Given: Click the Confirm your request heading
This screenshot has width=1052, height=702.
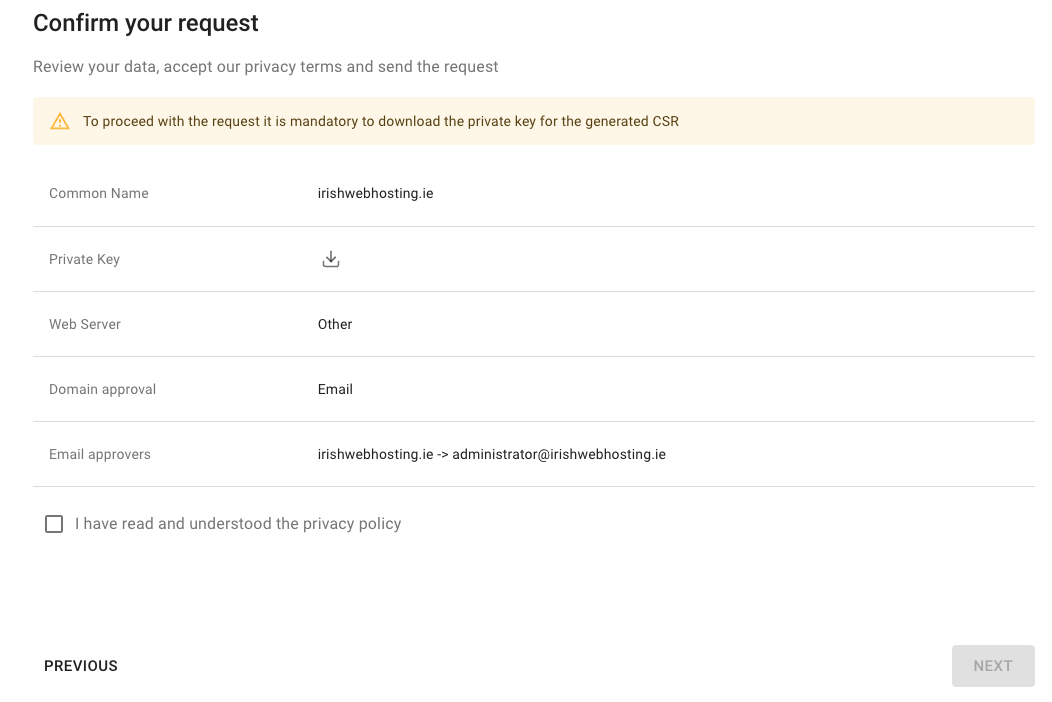Looking at the screenshot, I should (146, 23).
